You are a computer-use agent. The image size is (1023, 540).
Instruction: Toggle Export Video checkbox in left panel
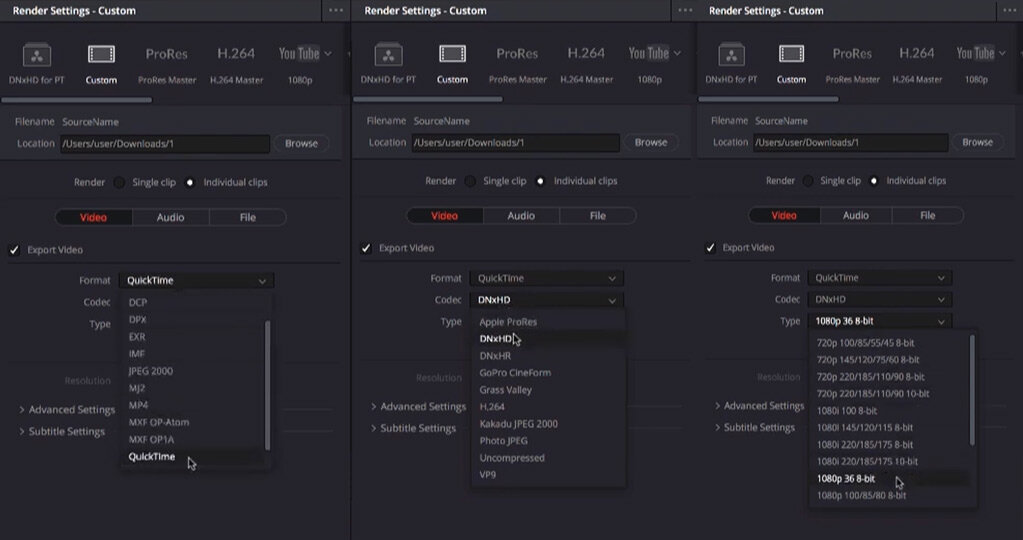click(14, 250)
